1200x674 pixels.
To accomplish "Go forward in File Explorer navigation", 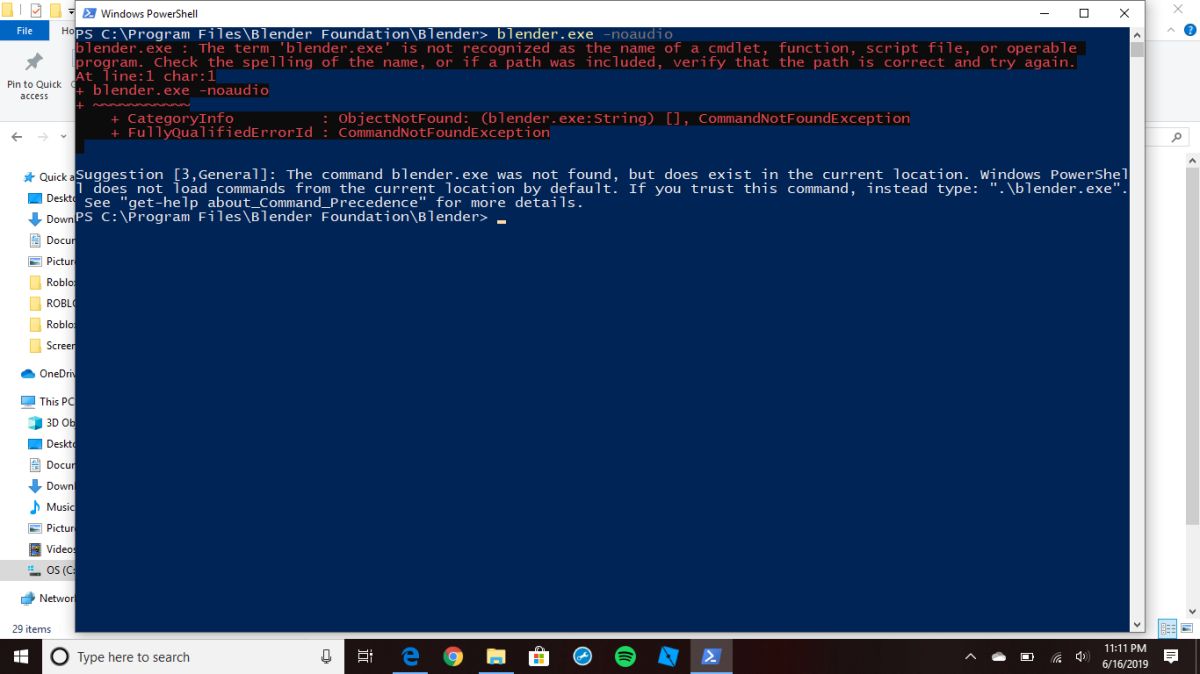I will (x=42, y=137).
